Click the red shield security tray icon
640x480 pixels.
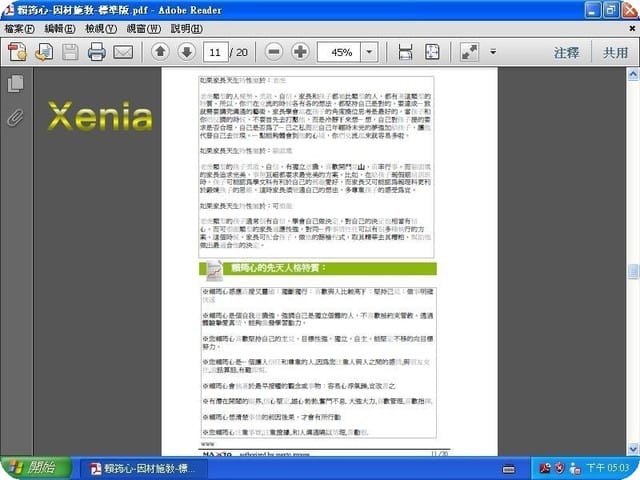pos(560,468)
